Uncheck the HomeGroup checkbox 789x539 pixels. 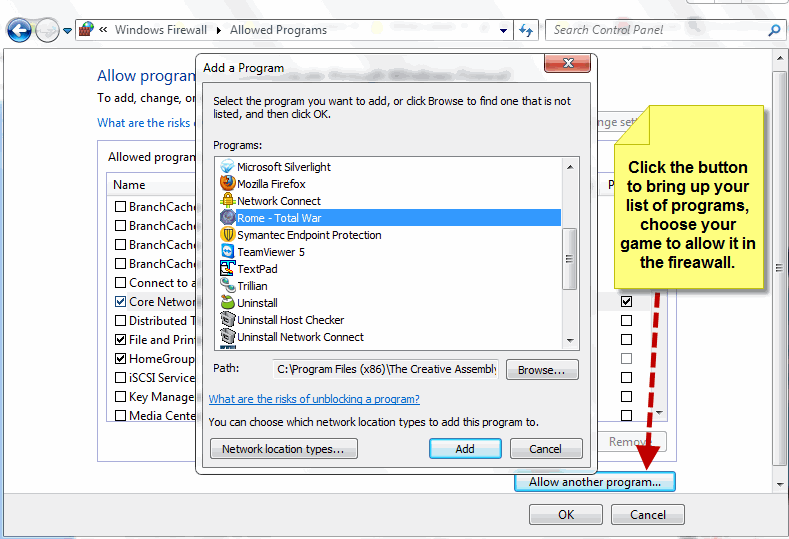(120, 358)
